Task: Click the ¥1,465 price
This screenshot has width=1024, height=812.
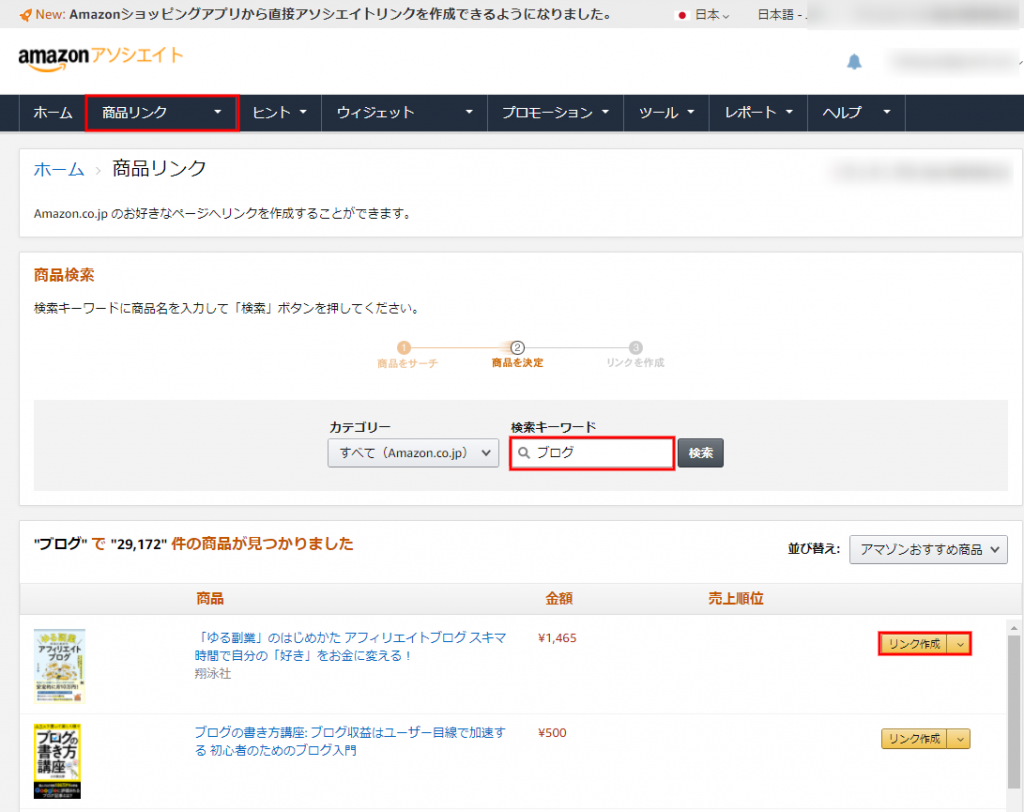Action: 557,638
